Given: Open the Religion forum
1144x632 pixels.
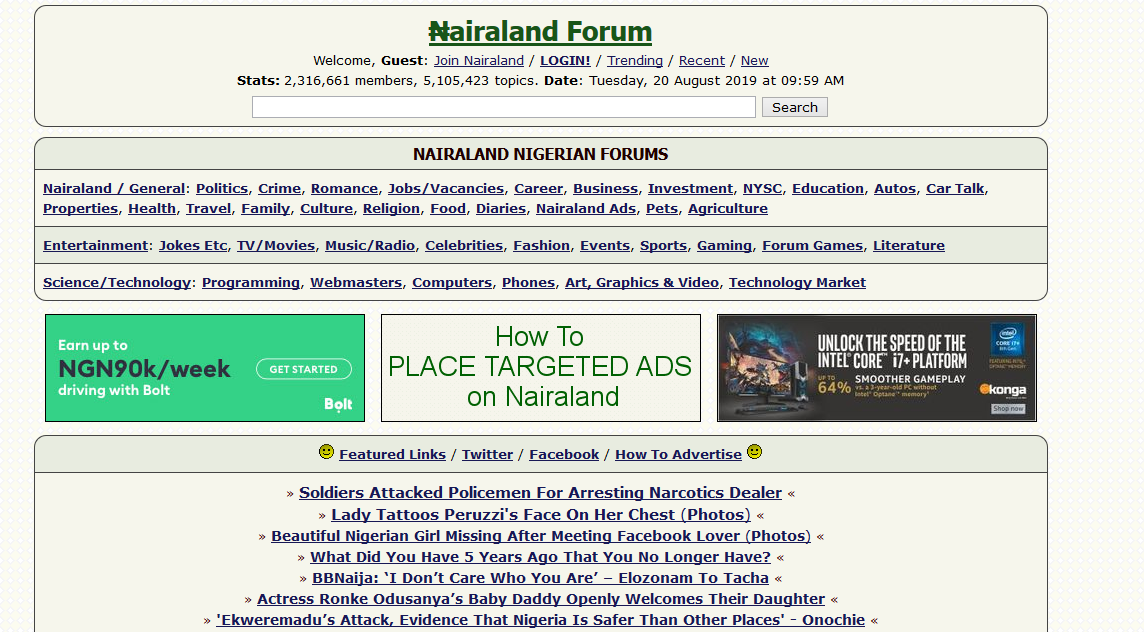Looking at the screenshot, I should coord(391,209).
